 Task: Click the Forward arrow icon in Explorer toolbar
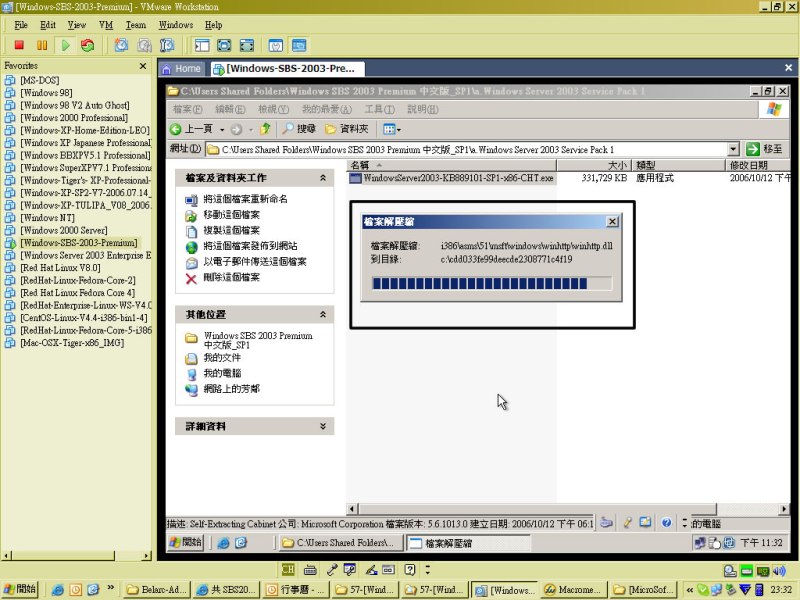point(236,129)
